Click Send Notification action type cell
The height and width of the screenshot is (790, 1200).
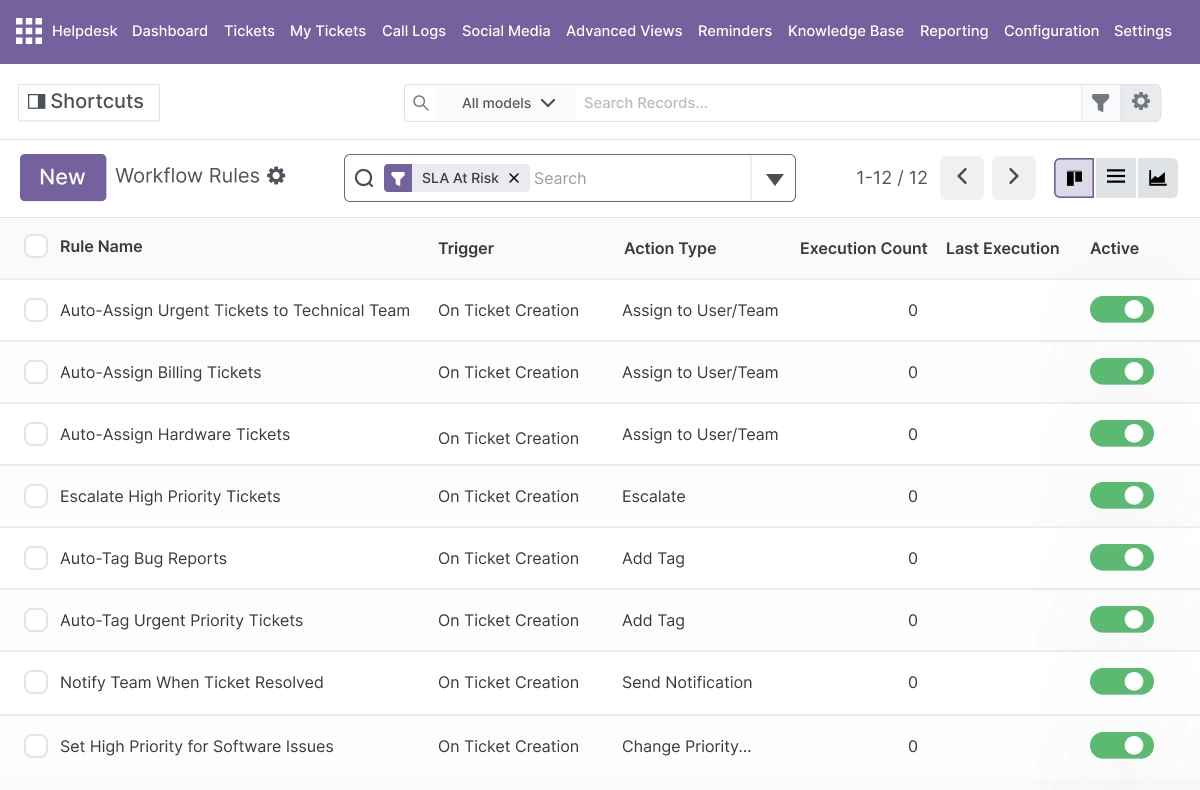(x=687, y=682)
